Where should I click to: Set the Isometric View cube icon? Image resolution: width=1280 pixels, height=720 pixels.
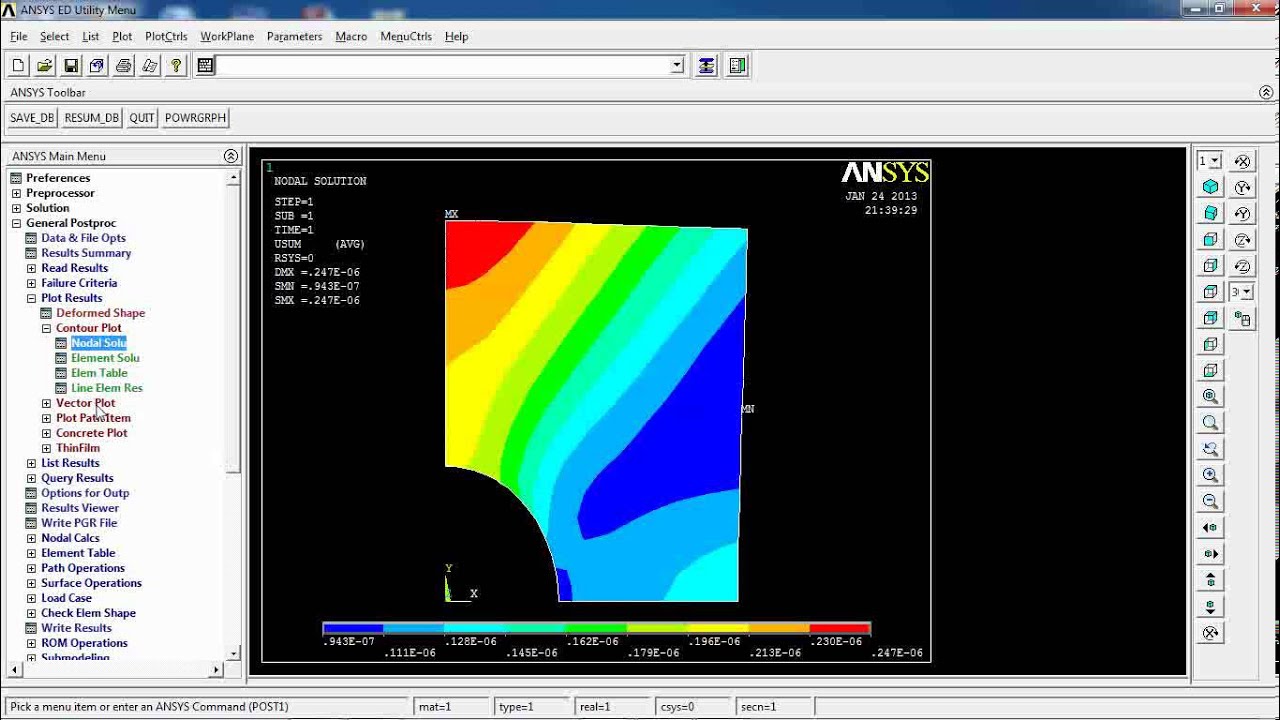tap(1211, 187)
